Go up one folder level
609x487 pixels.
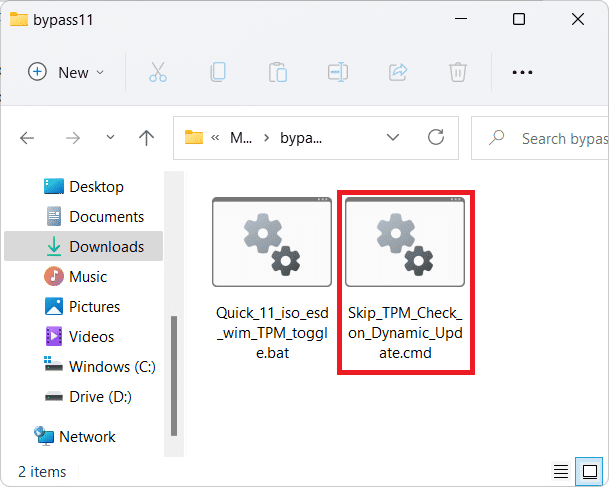pos(146,138)
